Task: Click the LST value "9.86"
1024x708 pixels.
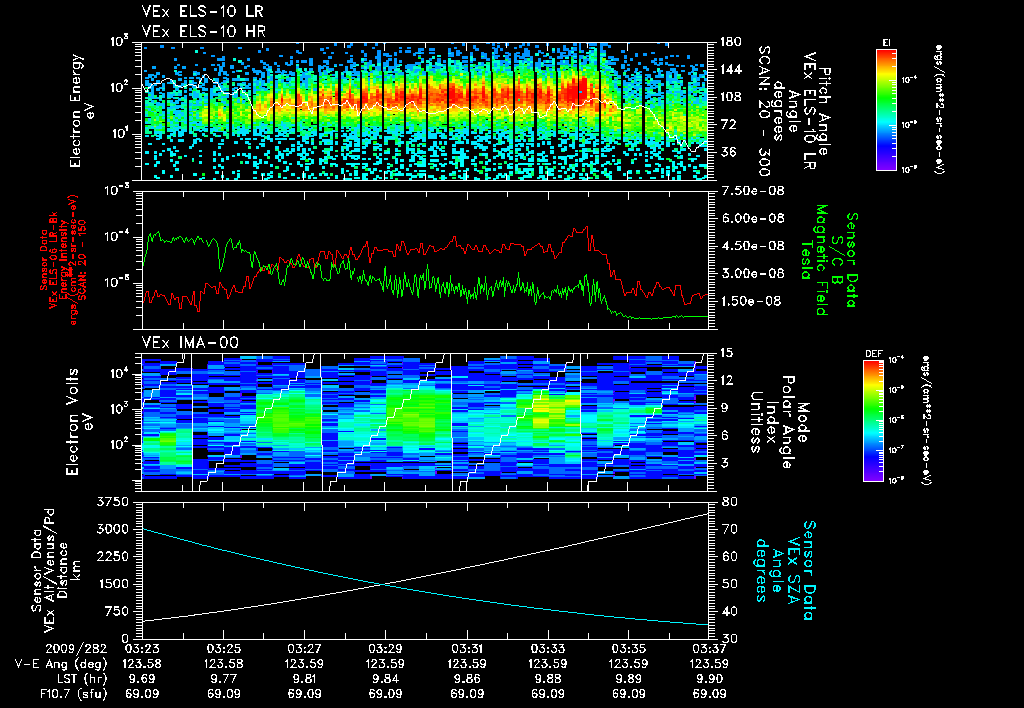Action: point(466,679)
